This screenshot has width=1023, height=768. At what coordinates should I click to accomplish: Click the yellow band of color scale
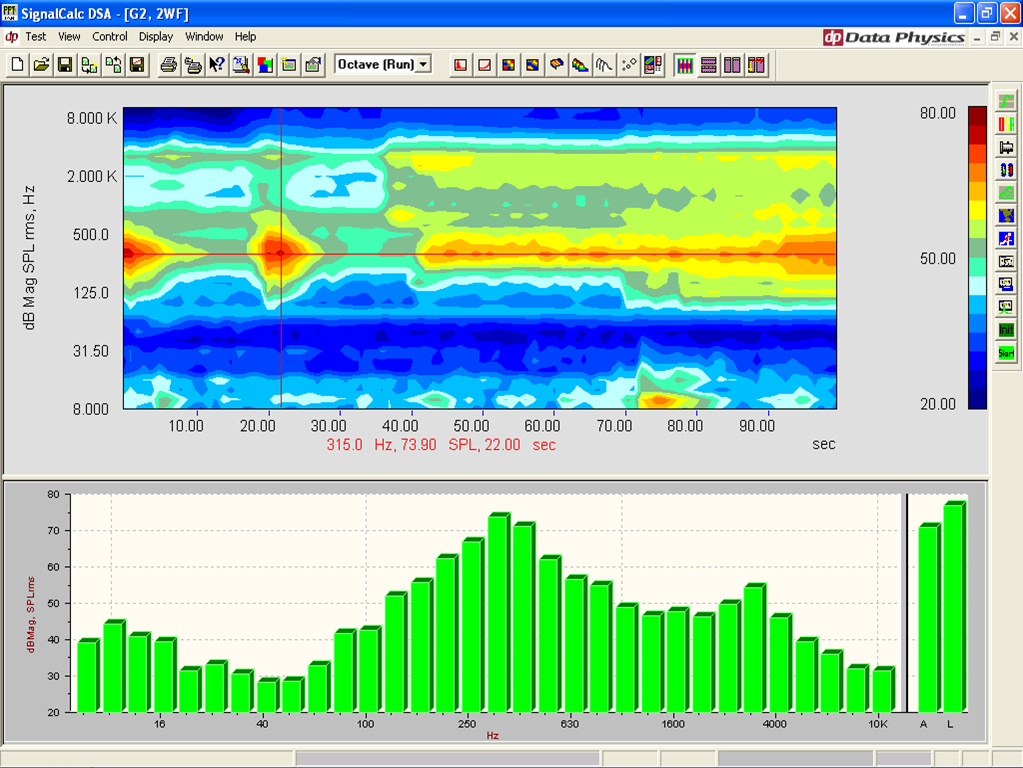tap(977, 209)
